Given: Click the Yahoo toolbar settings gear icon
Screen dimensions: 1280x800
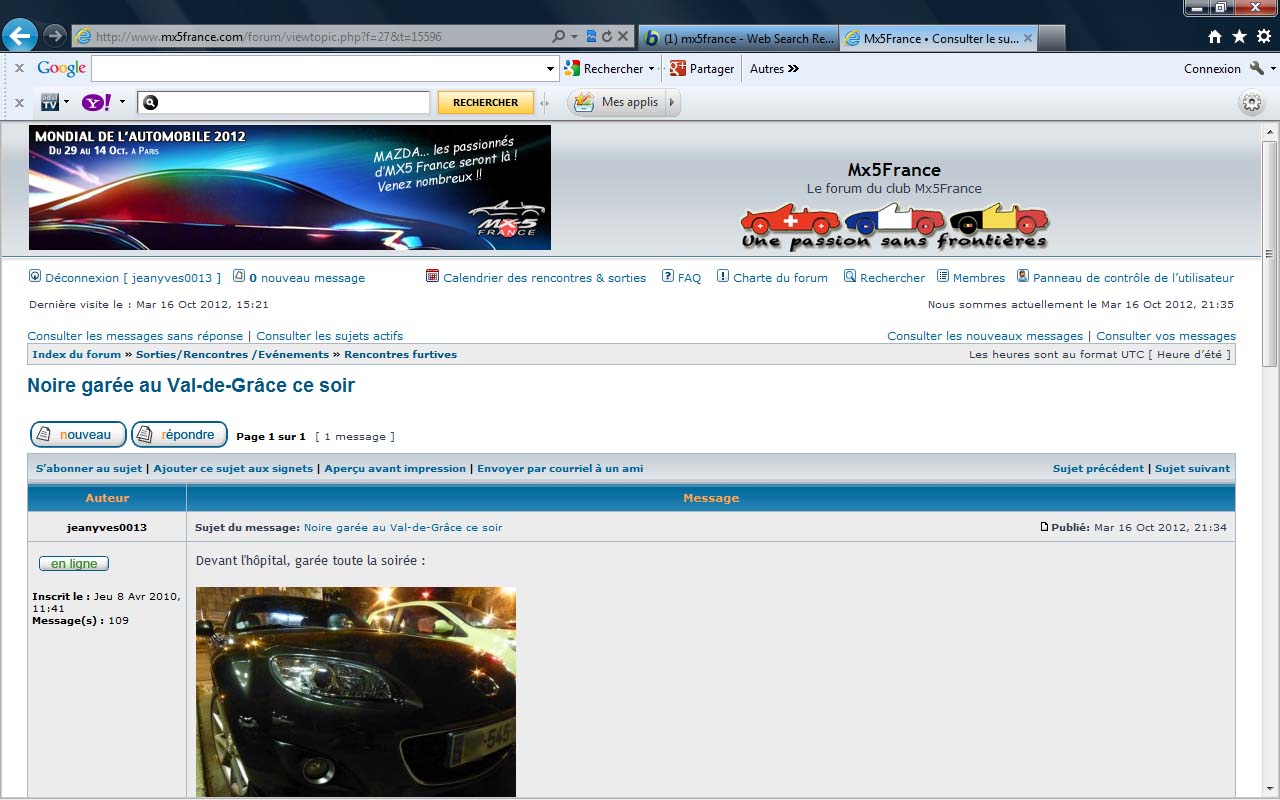Looking at the screenshot, I should click(x=1251, y=102).
